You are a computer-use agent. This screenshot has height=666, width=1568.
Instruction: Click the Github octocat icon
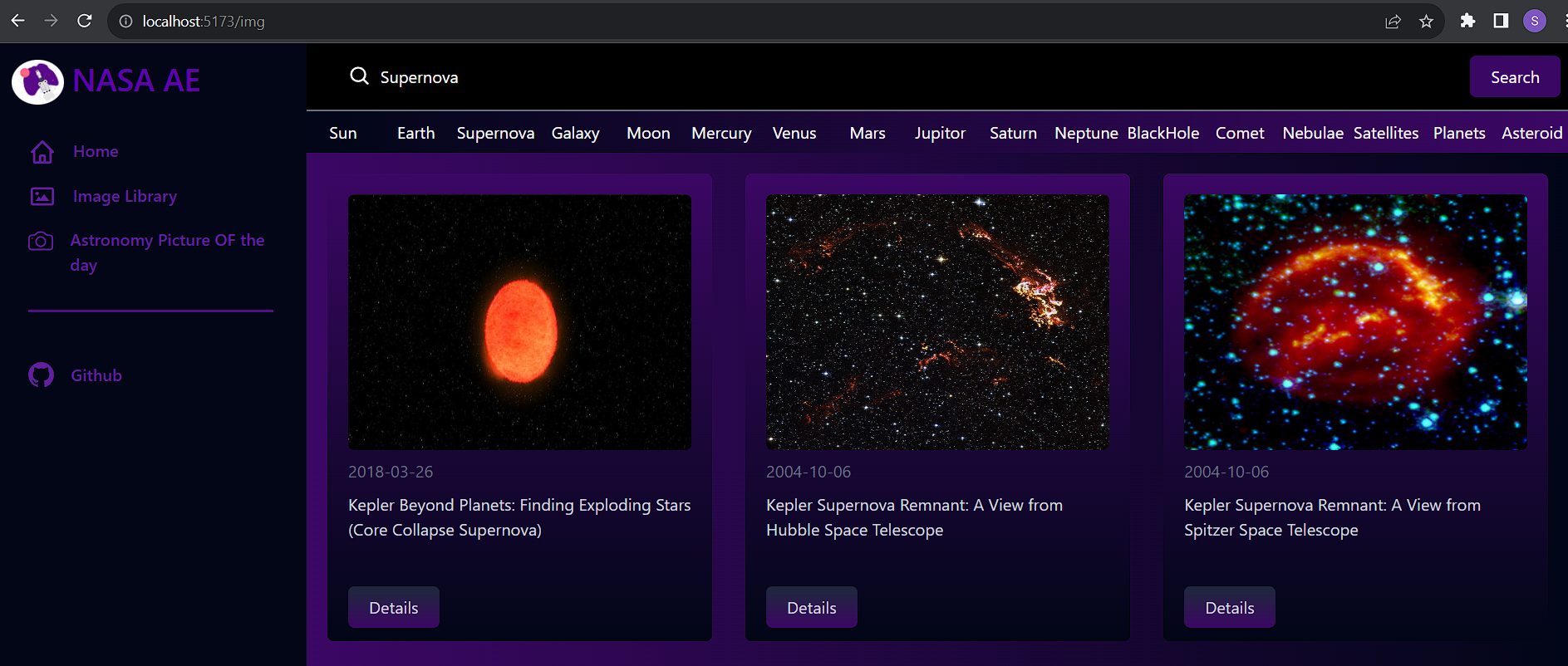click(42, 375)
